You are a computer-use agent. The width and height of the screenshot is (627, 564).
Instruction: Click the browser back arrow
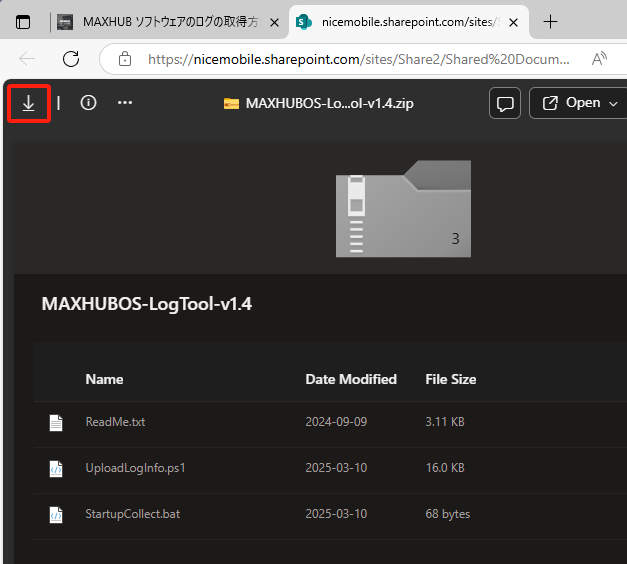27,59
